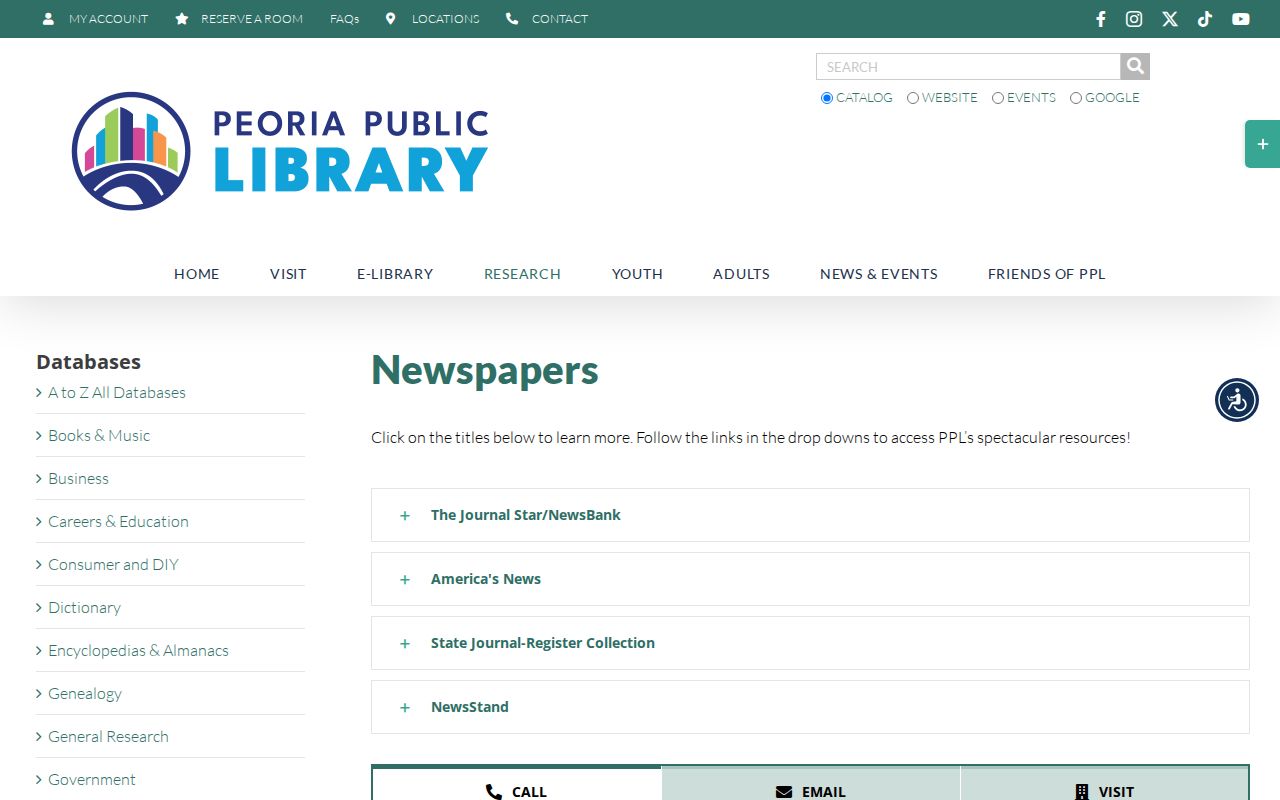The width and height of the screenshot is (1280, 800).
Task: Open the accessibility widget icon
Action: point(1237,400)
